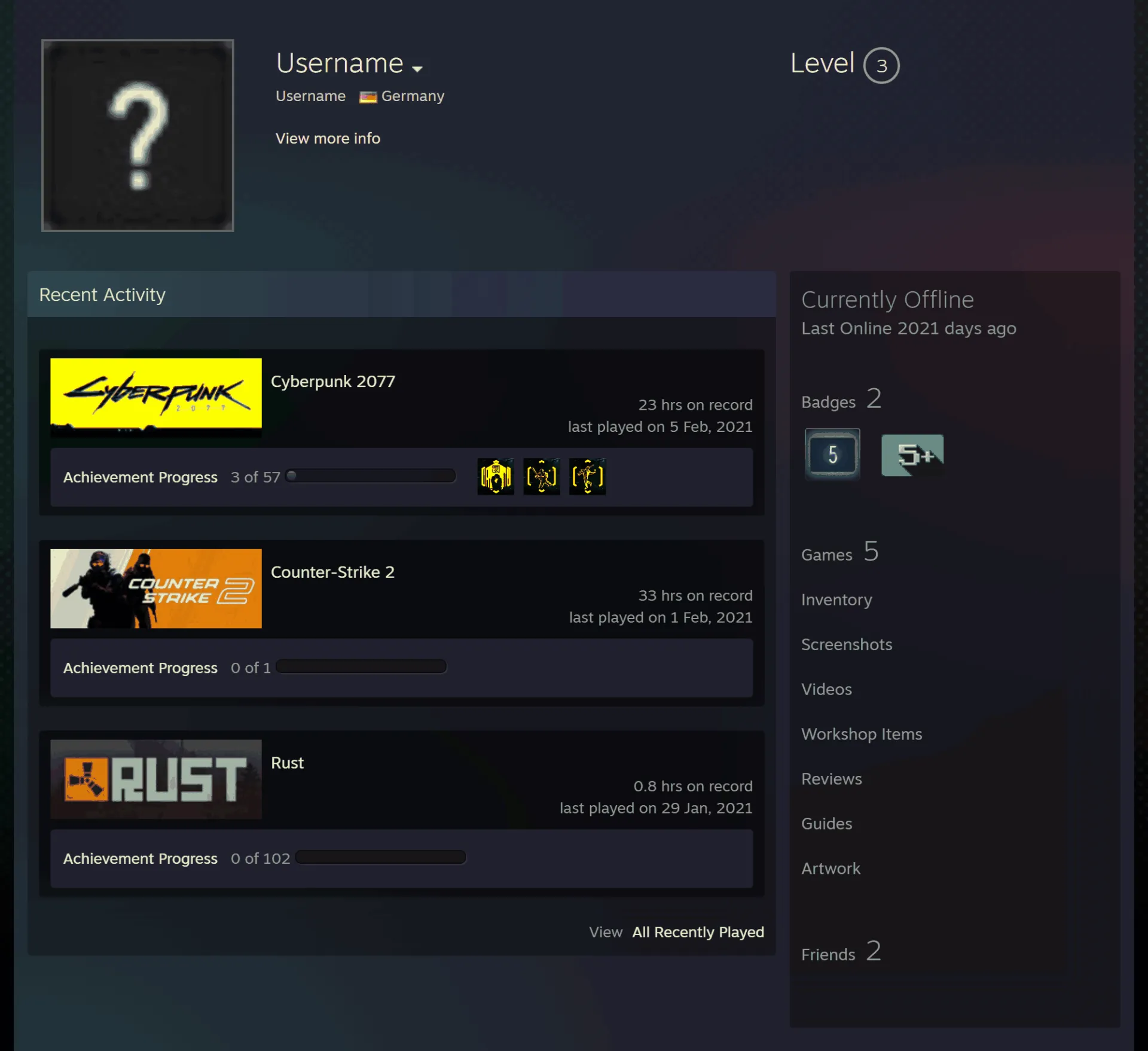Click Counter-Strike 2 achievement progress bar
1148x1051 pixels.
[x=361, y=666]
